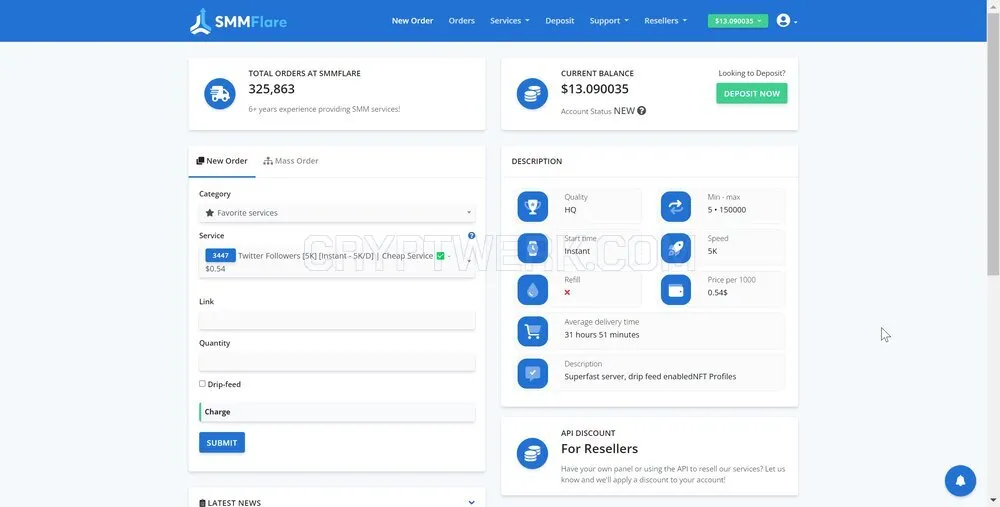
Task: Click the coins icon in API Discount card
Action: point(533,453)
